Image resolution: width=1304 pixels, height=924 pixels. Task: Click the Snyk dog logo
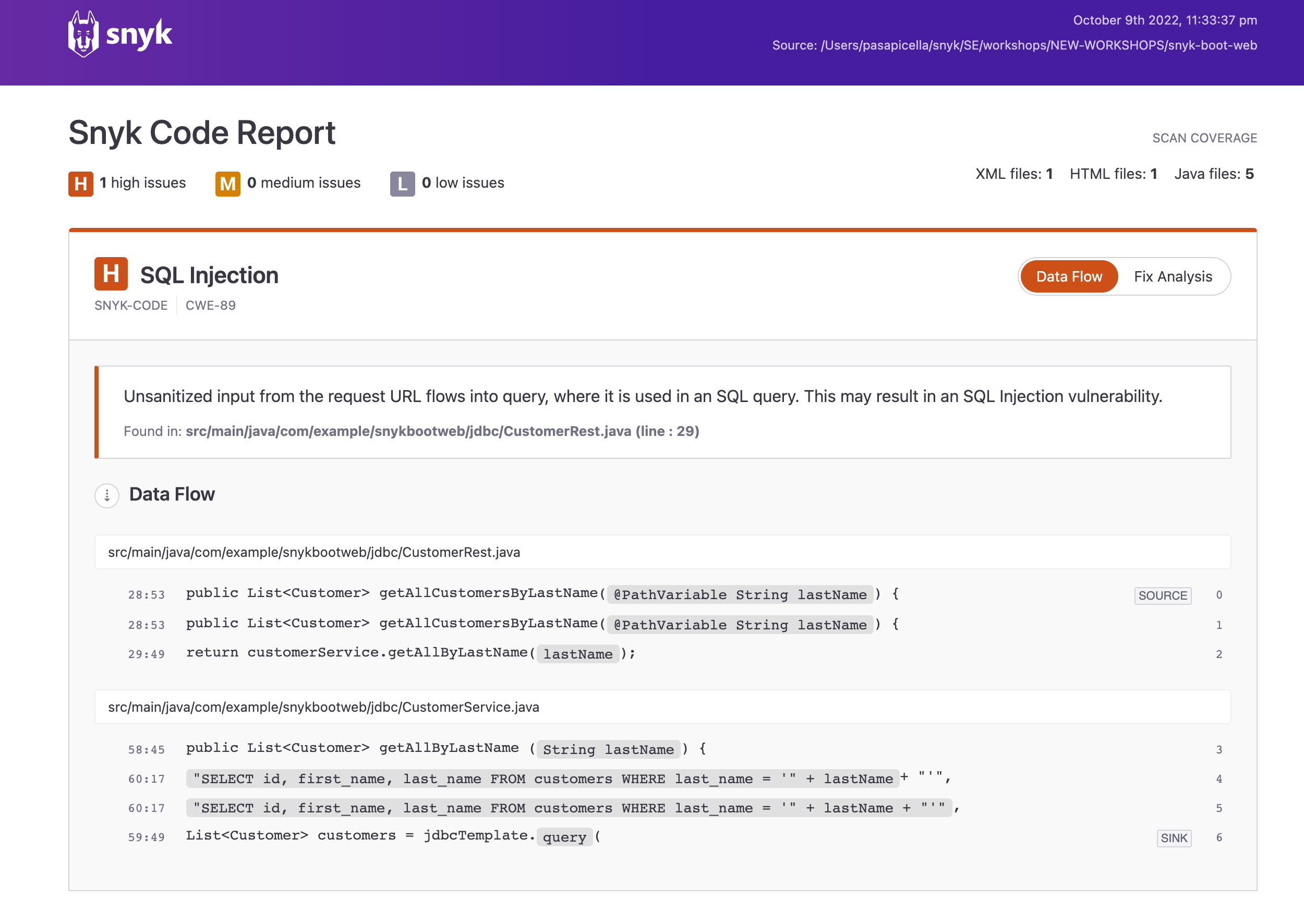[x=83, y=34]
